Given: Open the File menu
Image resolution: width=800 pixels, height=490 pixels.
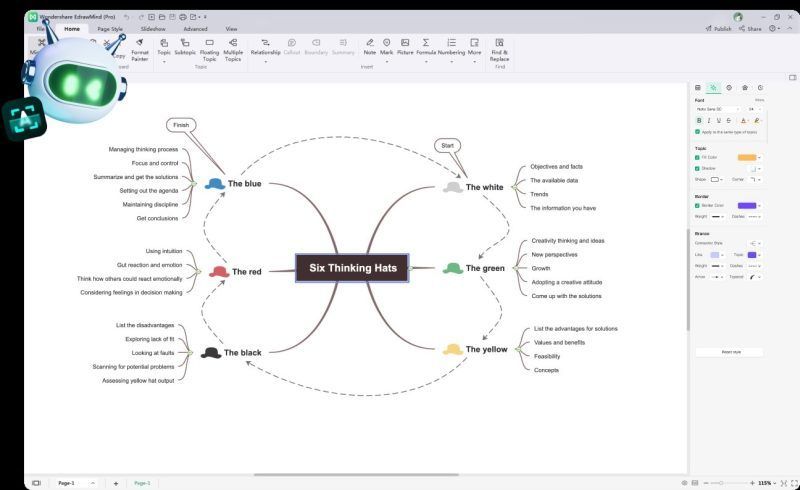Looking at the screenshot, I should click(40, 29).
